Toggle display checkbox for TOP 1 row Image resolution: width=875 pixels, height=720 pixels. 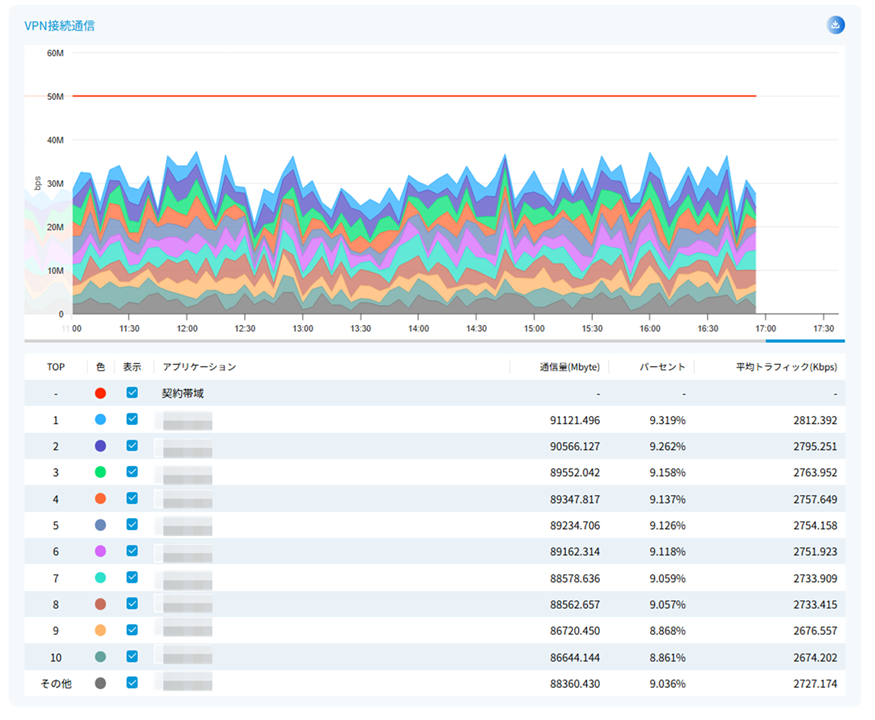tap(132, 420)
